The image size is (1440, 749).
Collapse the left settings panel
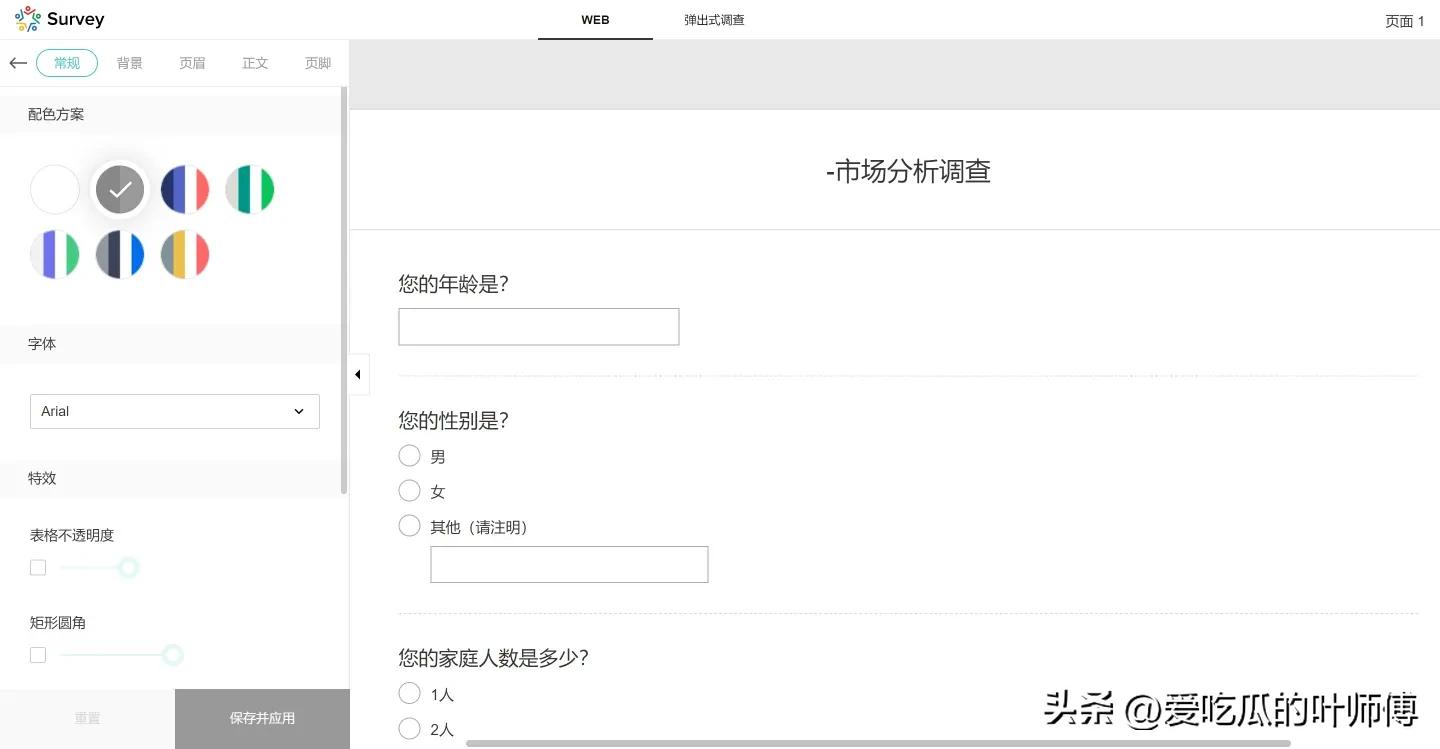358,373
